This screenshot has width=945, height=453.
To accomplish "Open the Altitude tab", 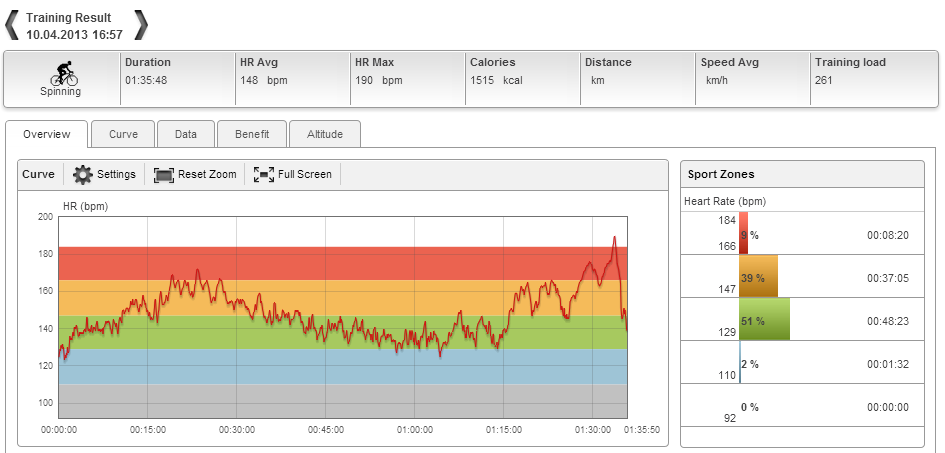I will coord(325,134).
